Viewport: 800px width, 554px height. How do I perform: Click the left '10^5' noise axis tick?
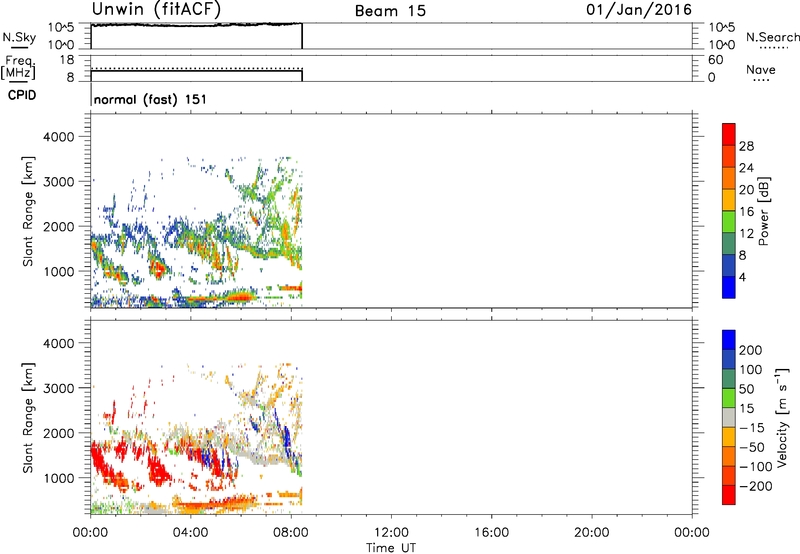pos(61,27)
